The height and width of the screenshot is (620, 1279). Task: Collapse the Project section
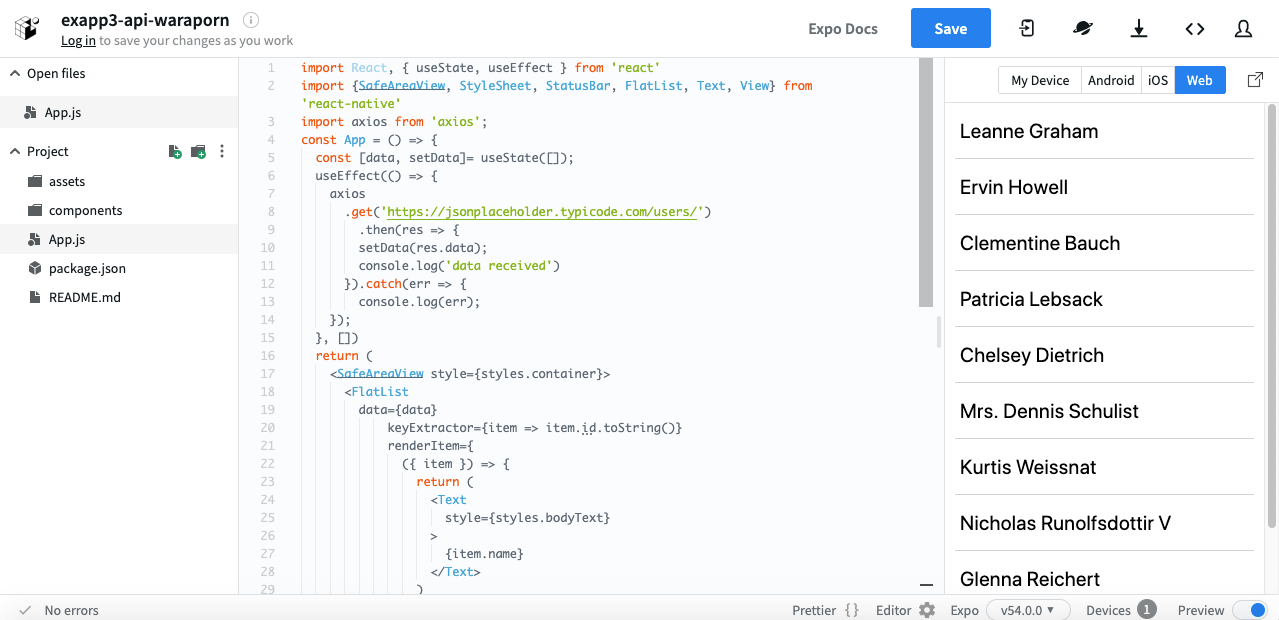[x=15, y=152]
